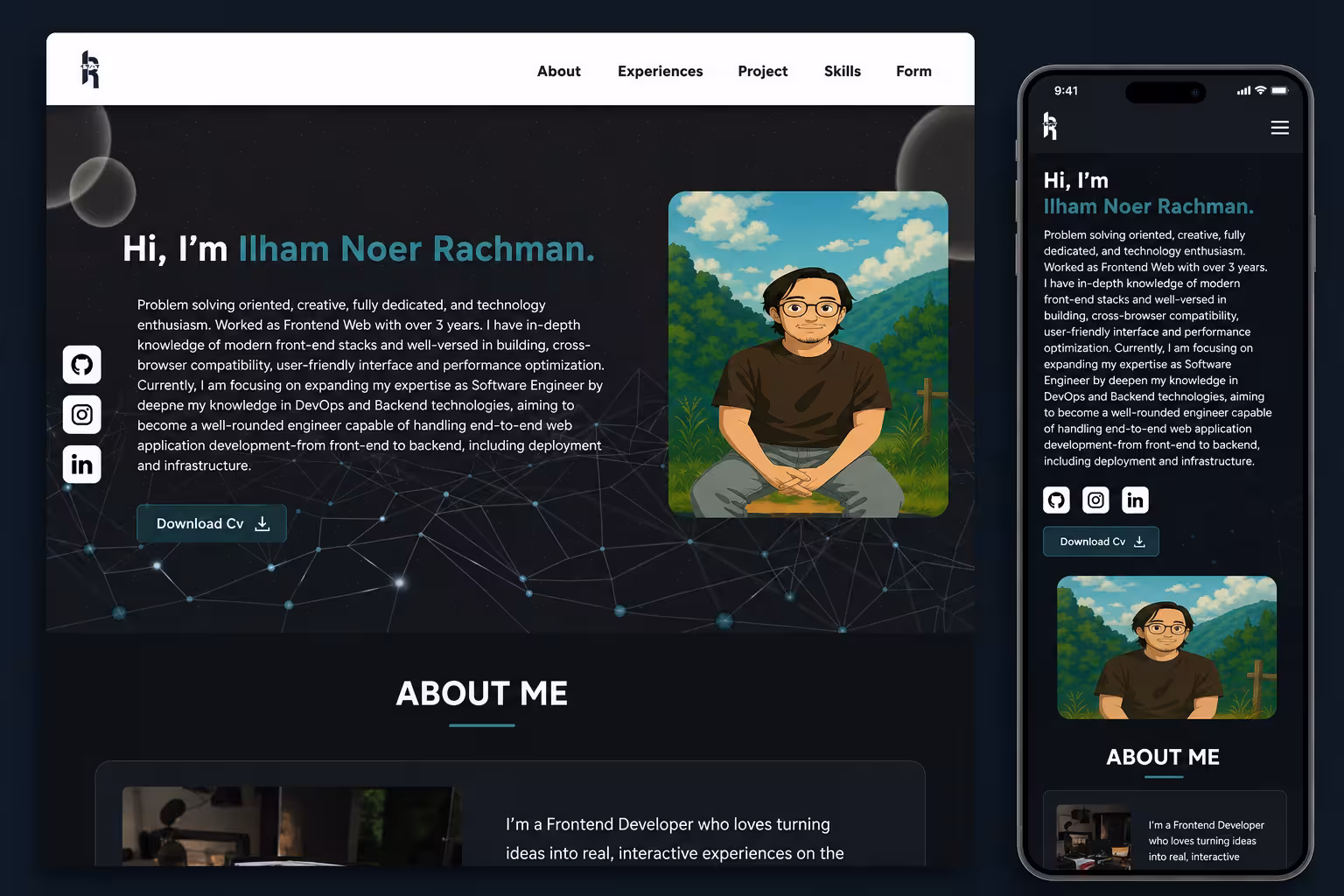Open the Instagram icon in desktop sidebar
This screenshot has height=896, width=1344.
82,415
